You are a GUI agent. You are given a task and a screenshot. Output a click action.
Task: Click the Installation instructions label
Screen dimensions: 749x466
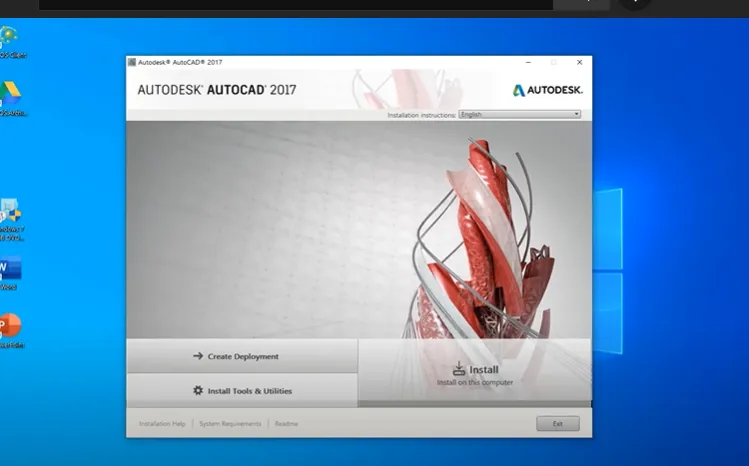[421, 115]
